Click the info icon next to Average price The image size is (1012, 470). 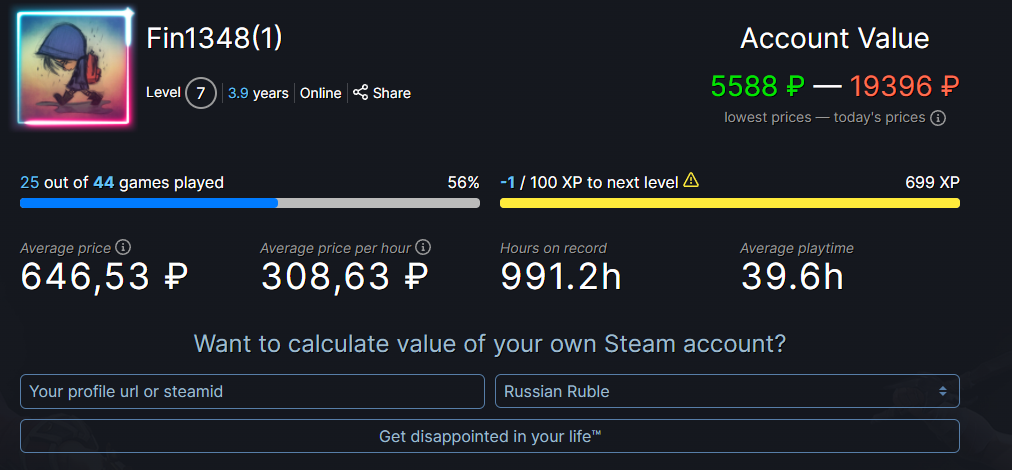pos(123,247)
